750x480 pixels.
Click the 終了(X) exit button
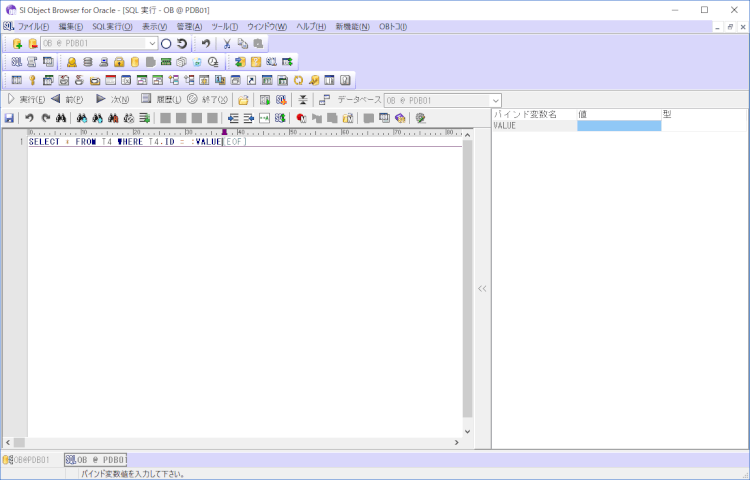207,100
